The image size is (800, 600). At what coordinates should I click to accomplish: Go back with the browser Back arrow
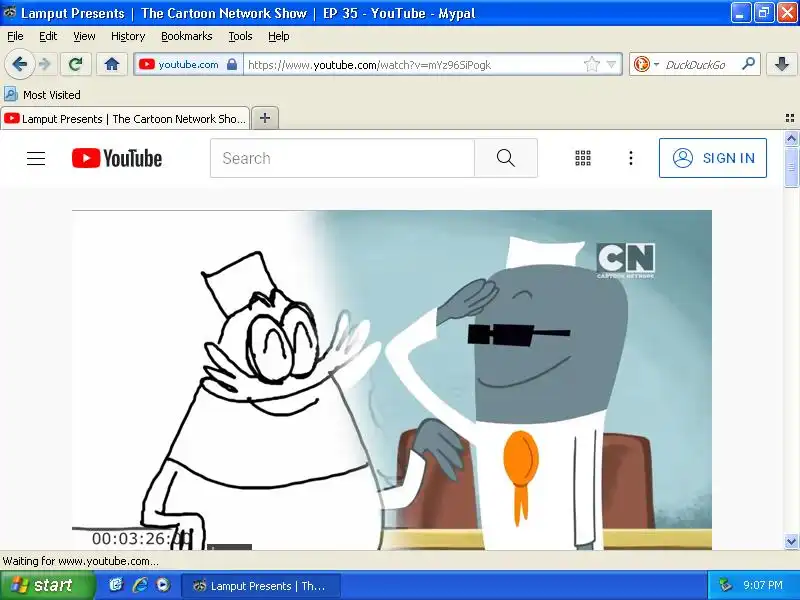coord(20,64)
